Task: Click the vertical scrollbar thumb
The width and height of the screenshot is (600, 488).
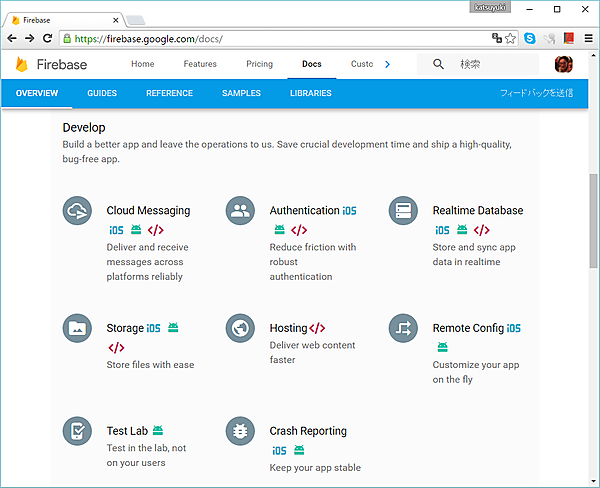Action: pyautogui.click(x=593, y=221)
